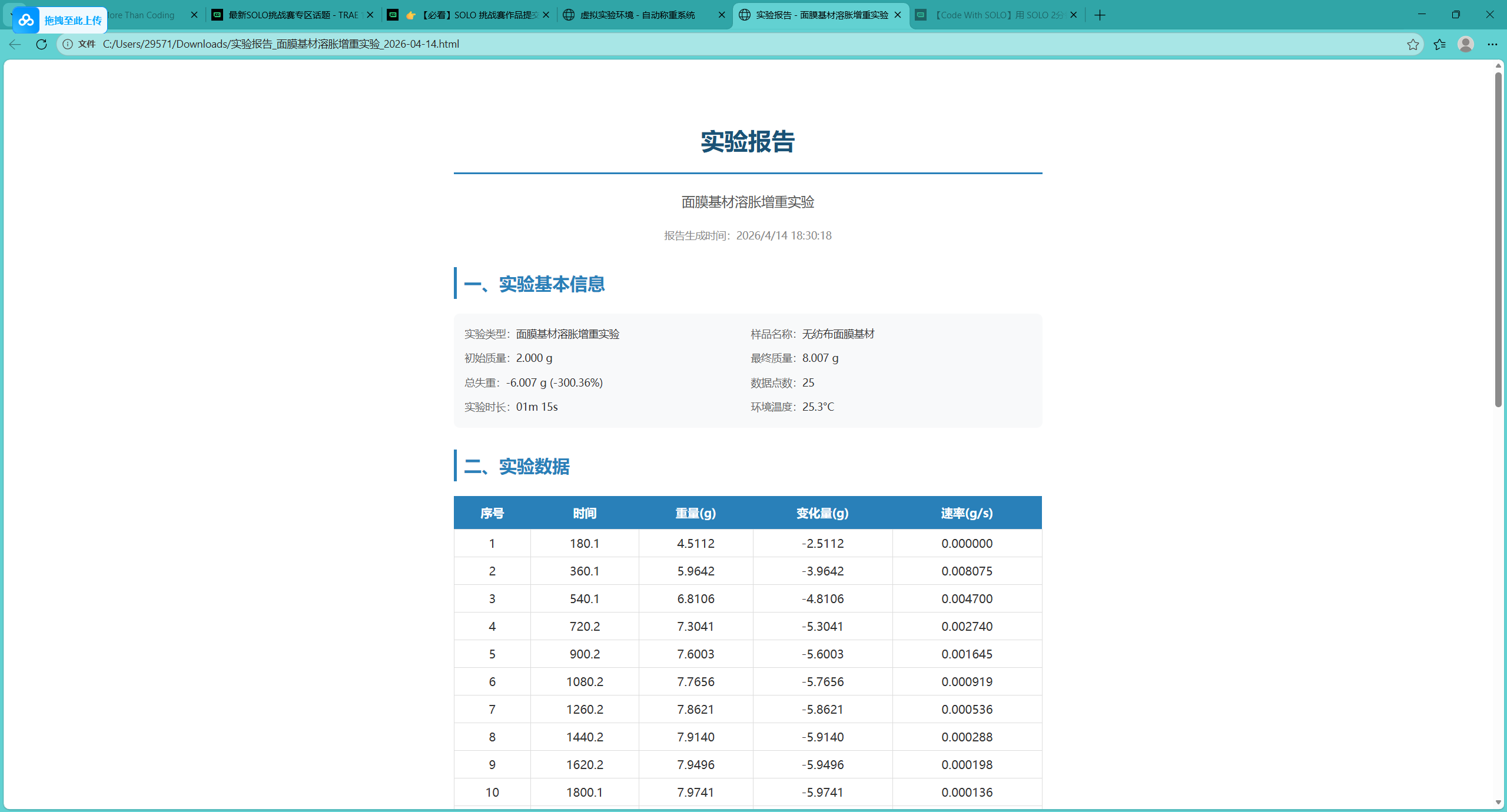Open the Code With SOLO tab
This screenshot has width=1507, height=812.
pos(998,15)
